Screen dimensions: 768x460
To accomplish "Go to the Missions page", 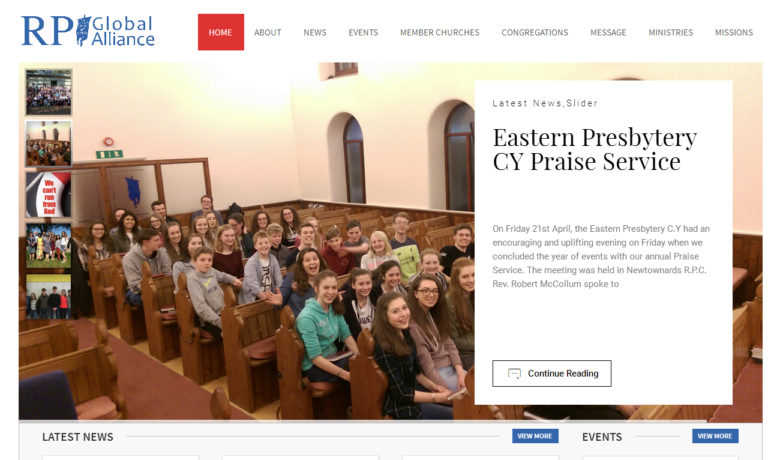I will (734, 32).
